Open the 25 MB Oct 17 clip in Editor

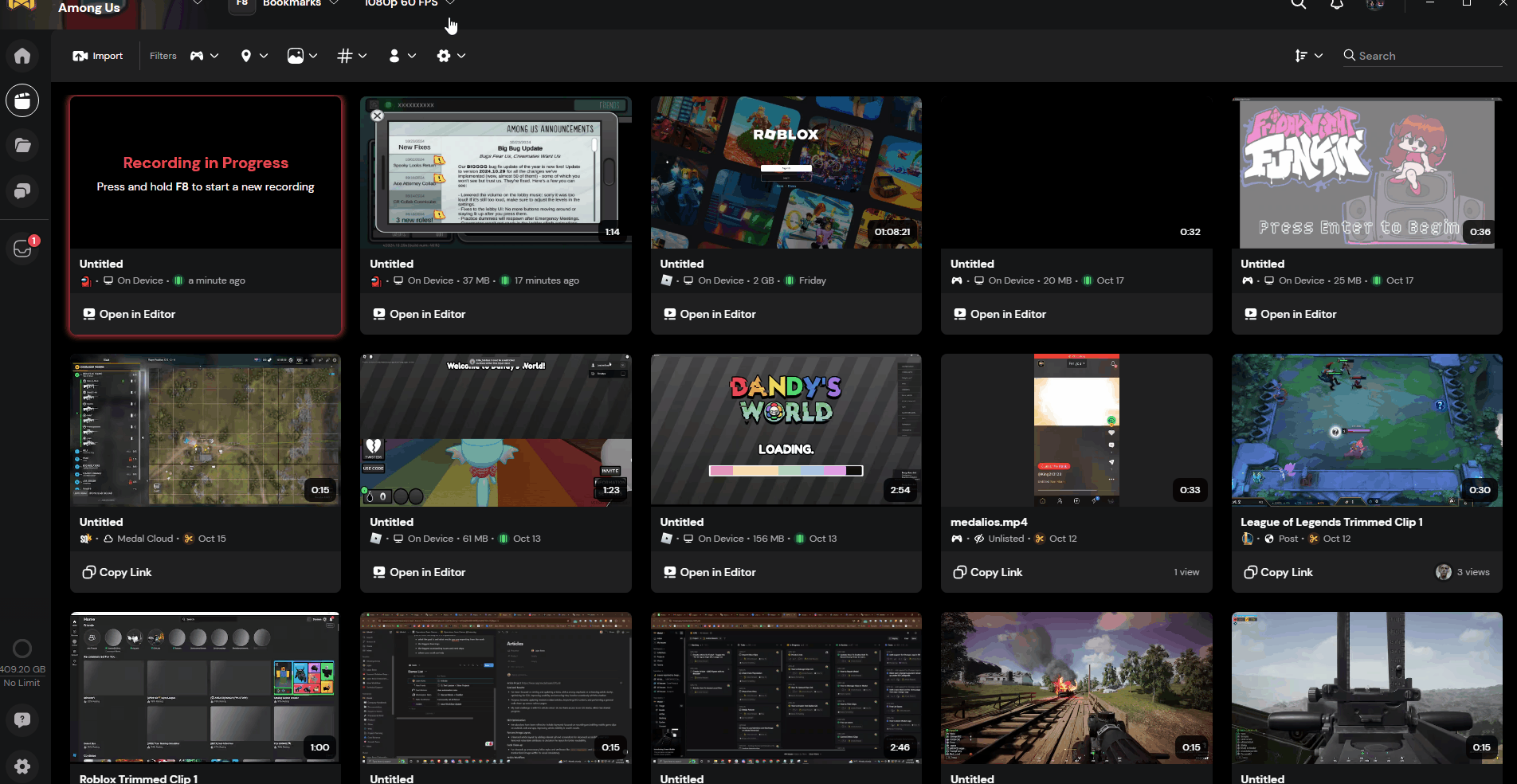[1290, 314]
